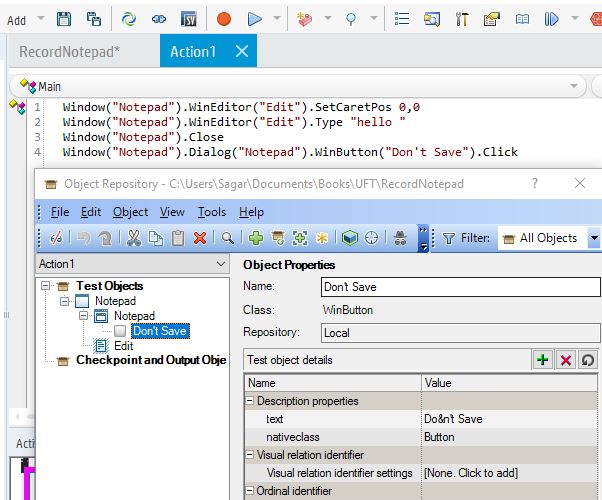Collapse the Notepad window tree node

(x=64, y=301)
